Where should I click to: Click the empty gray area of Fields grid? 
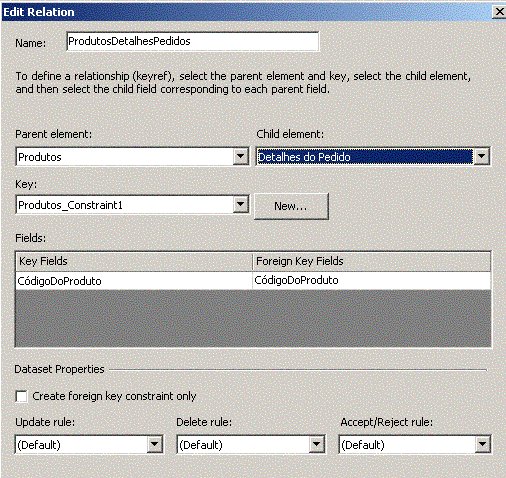pyautogui.click(x=253, y=318)
